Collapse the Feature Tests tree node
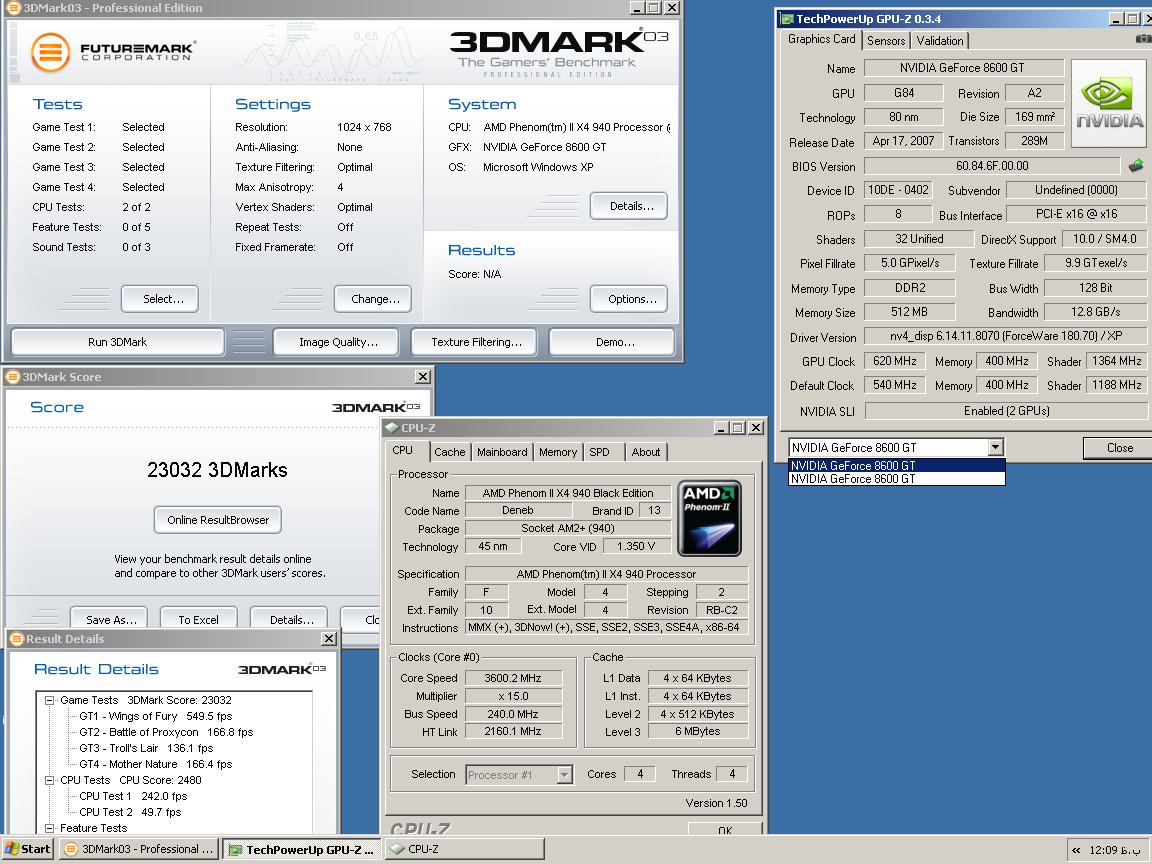 coord(50,828)
